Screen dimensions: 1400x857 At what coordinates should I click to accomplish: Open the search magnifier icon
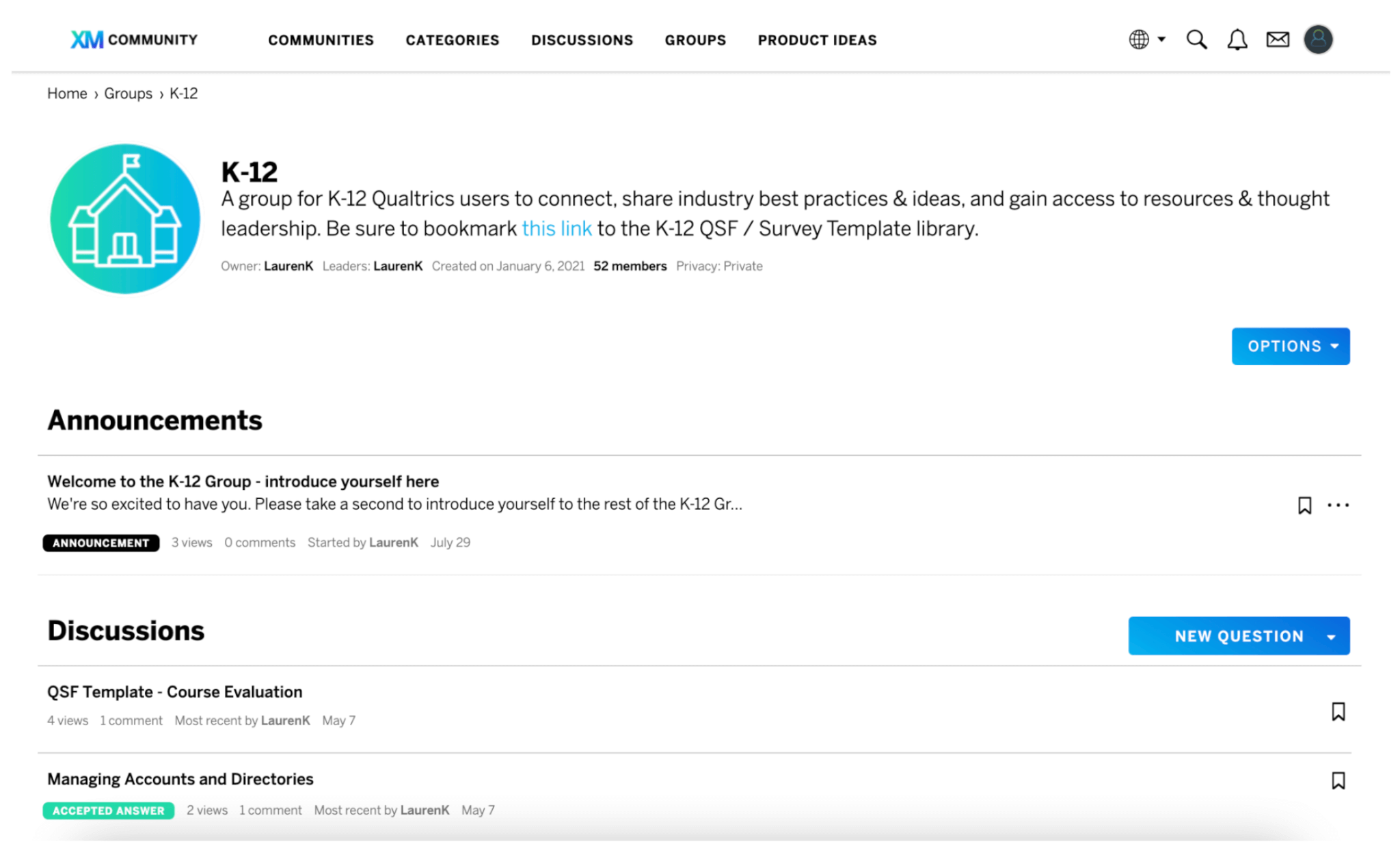(x=1196, y=40)
